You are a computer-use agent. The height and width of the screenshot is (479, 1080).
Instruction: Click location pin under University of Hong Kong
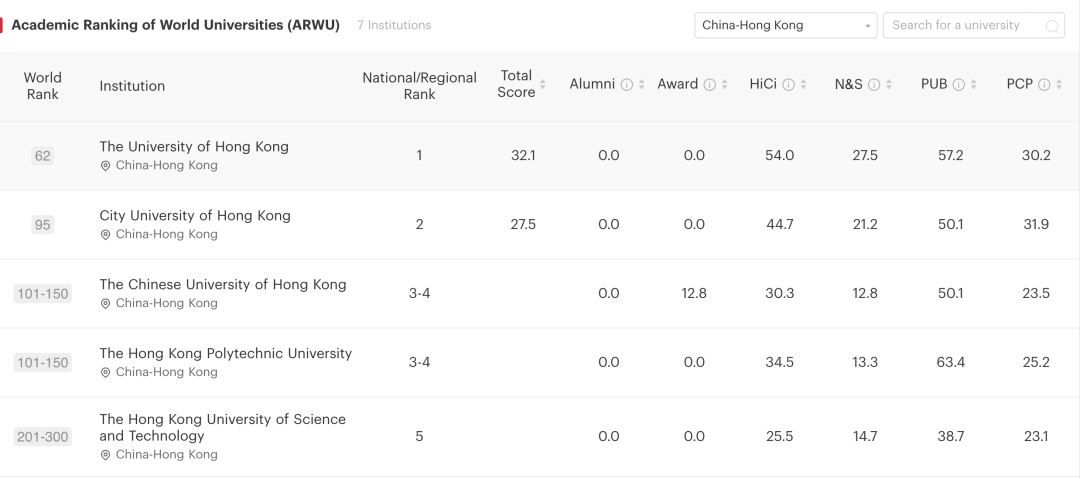click(x=105, y=166)
